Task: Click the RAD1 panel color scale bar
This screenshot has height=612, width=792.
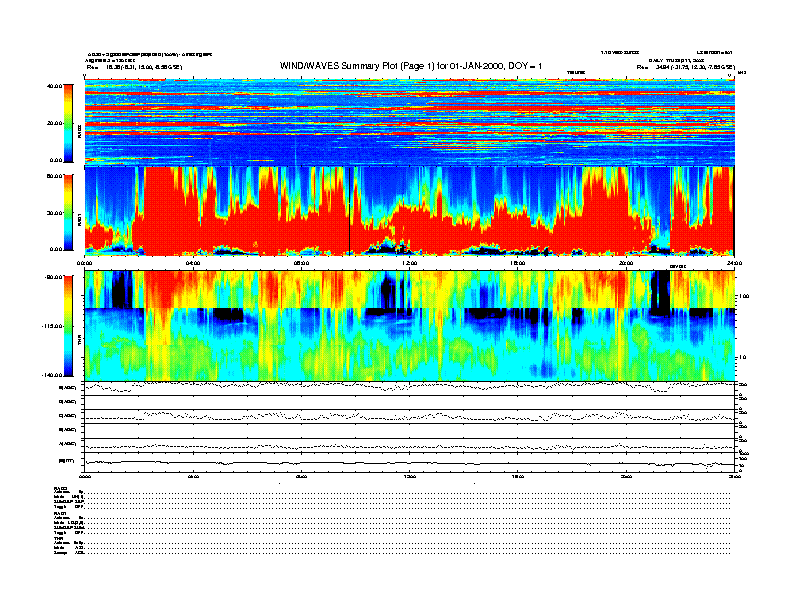Action: [x=68, y=213]
